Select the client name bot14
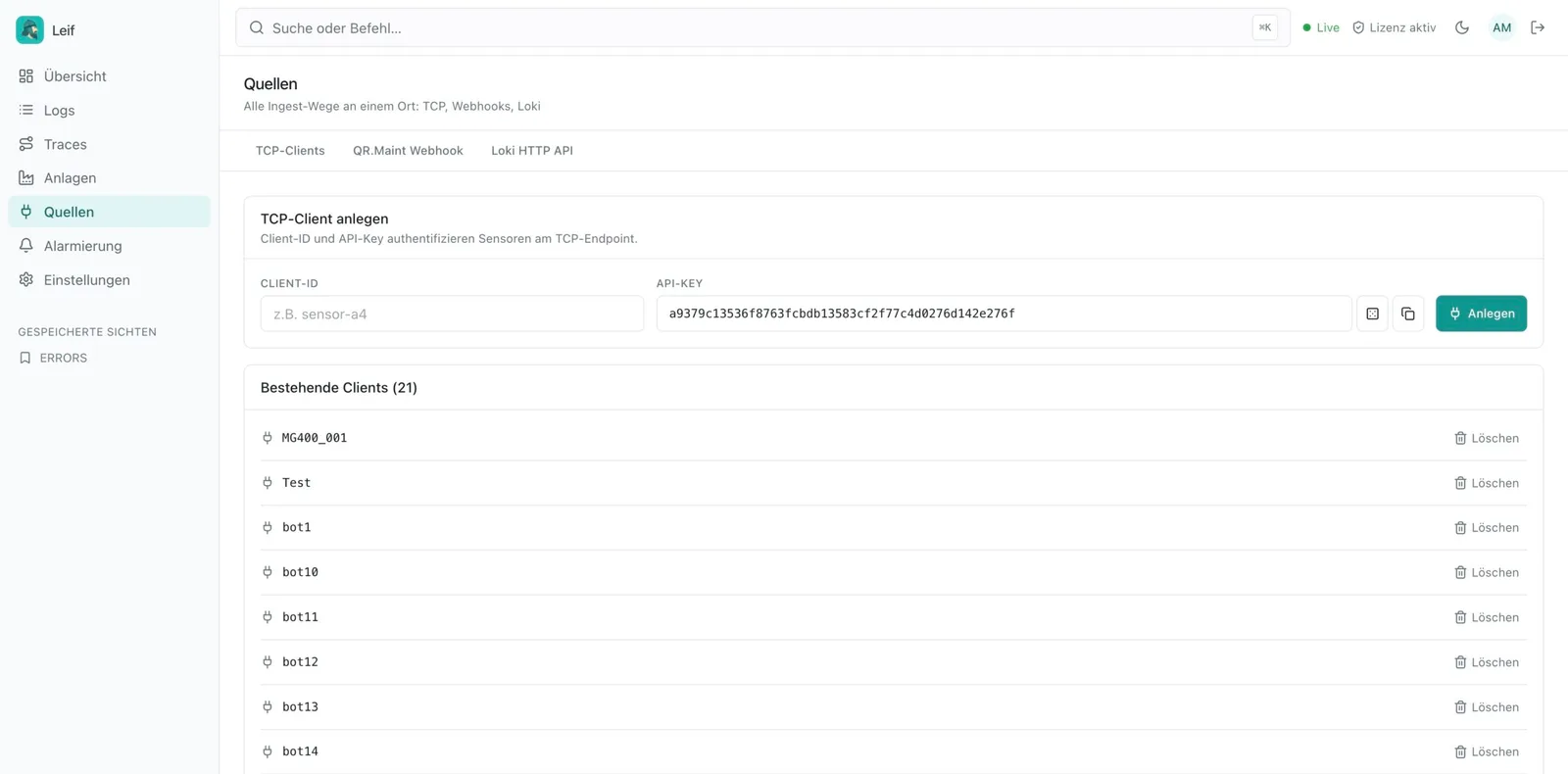The height and width of the screenshot is (774, 1568). pyautogui.click(x=300, y=751)
